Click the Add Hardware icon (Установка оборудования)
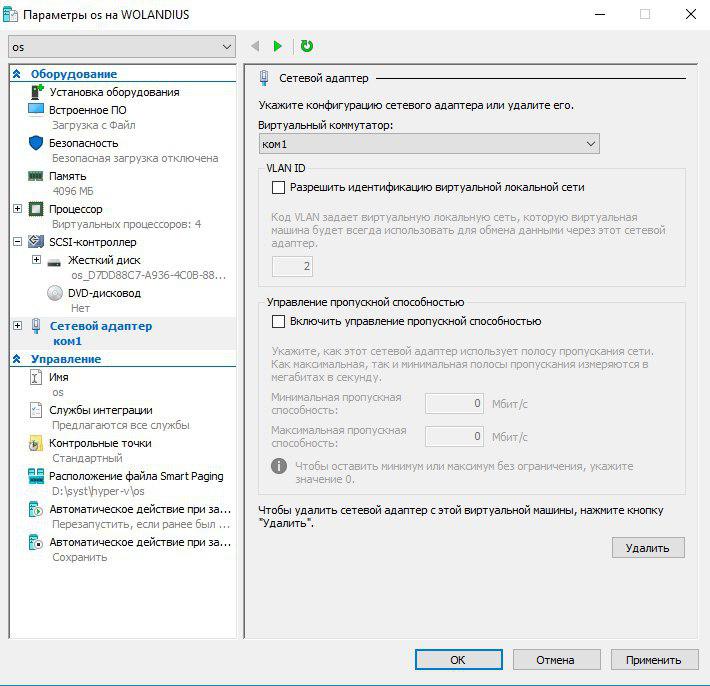The height and width of the screenshot is (686, 710). (x=36, y=92)
